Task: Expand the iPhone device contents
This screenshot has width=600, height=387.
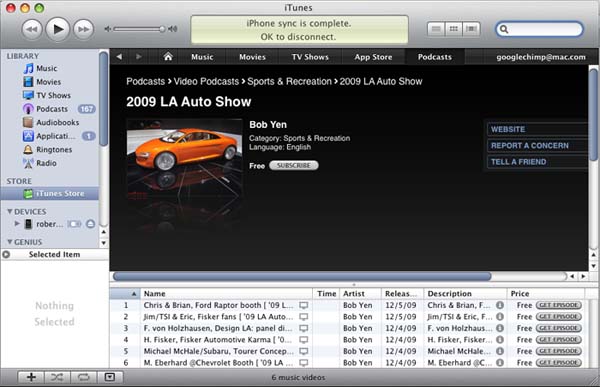Action: pos(17,224)
